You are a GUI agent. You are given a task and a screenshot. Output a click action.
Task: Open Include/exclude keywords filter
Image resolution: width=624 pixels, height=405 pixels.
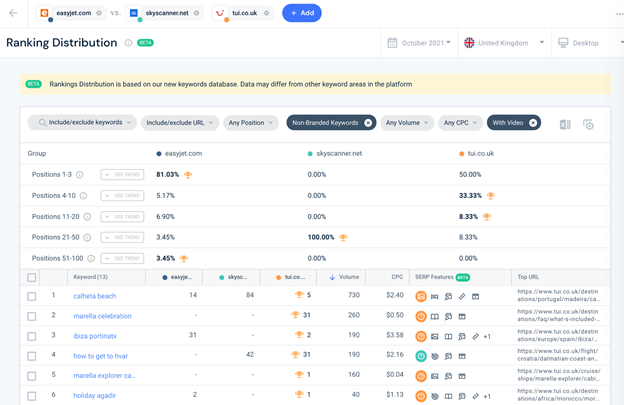82,123
